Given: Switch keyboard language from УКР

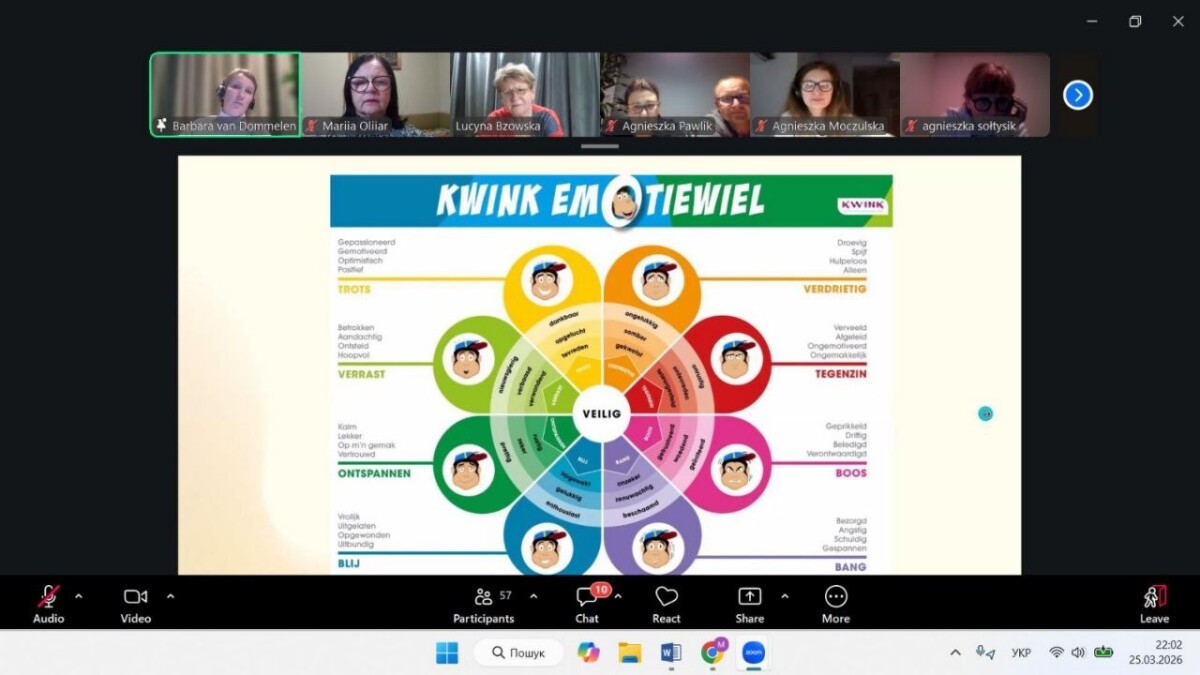Looking at the screenshot, I should pyautogui.click(x=1021, y=653).
